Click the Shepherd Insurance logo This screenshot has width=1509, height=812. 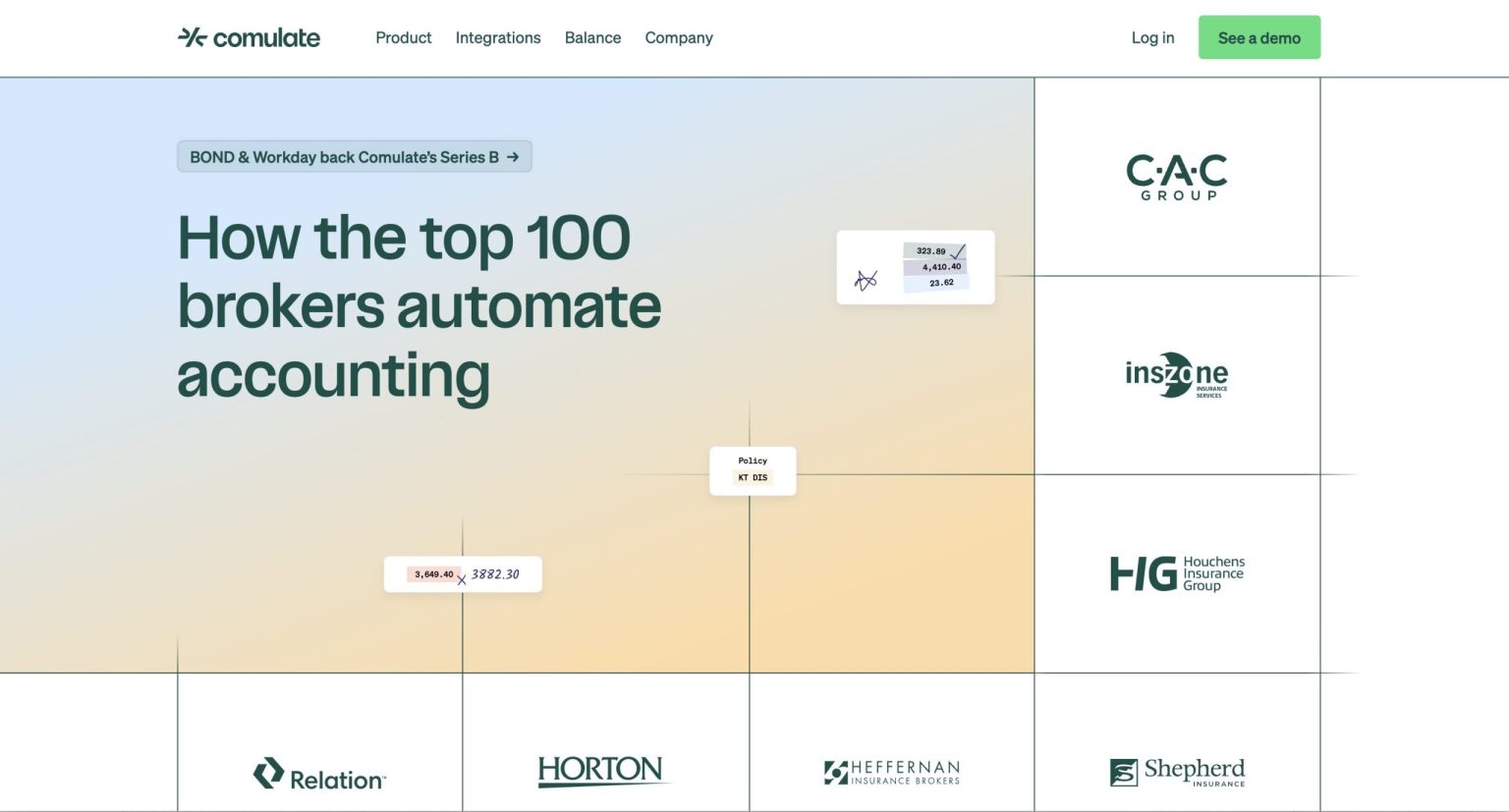tap(1177, 772)
